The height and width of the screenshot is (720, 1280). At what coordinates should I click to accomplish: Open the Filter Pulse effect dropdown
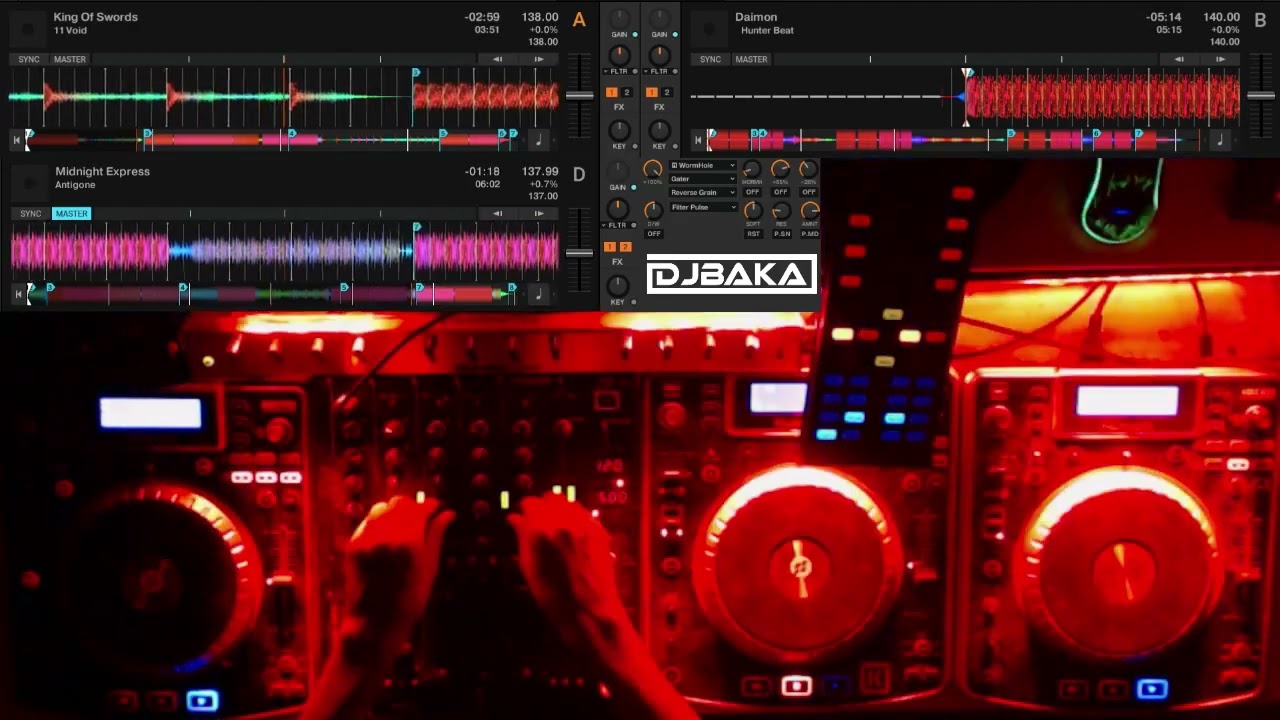pos(702,207)
